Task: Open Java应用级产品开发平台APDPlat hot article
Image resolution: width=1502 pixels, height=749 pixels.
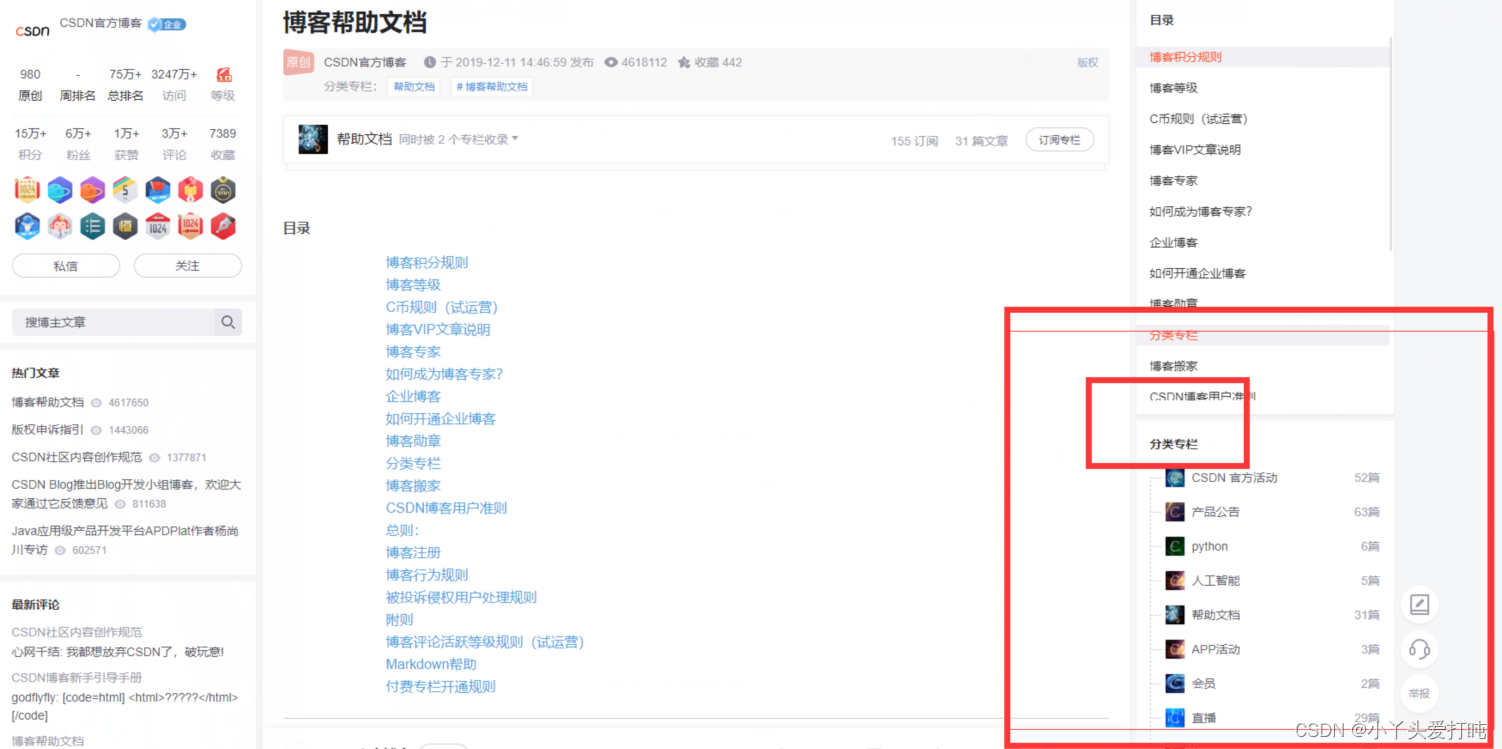Action: tap(125, 540)
